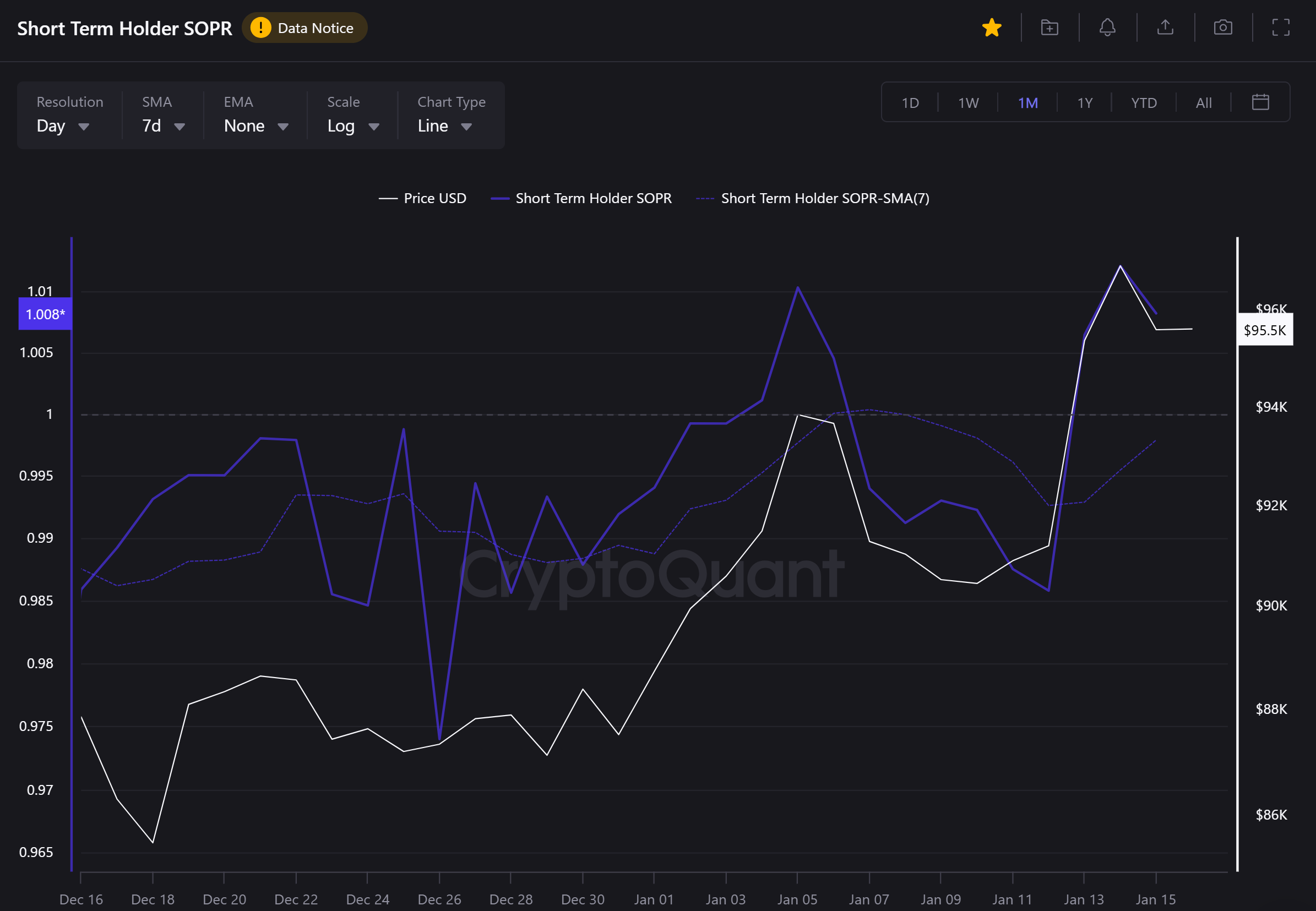Open the calendar date picker icon

coord(1260,102)
